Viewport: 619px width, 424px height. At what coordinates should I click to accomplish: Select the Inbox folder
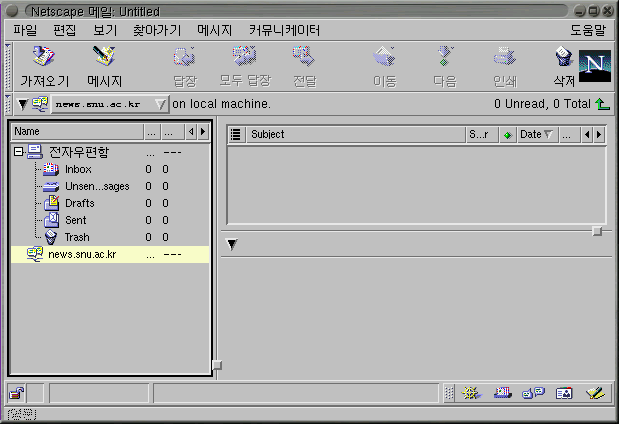point(77,169)
